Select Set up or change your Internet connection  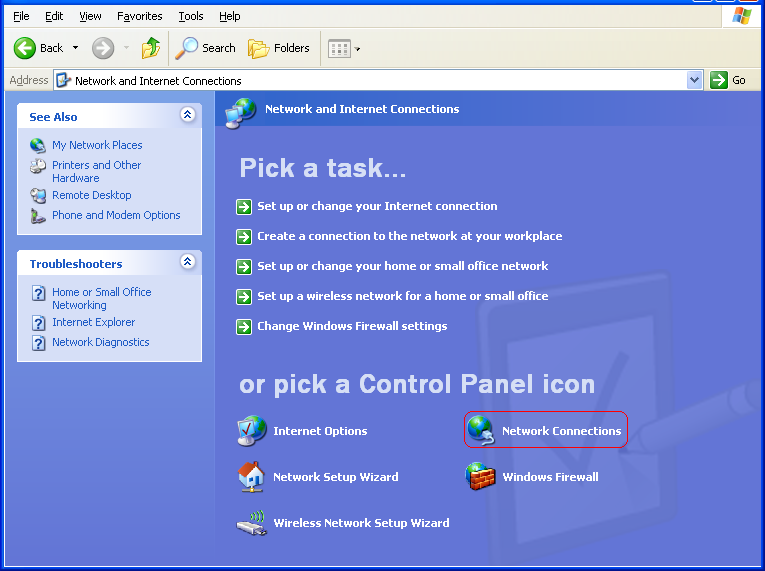click(377, 206)
